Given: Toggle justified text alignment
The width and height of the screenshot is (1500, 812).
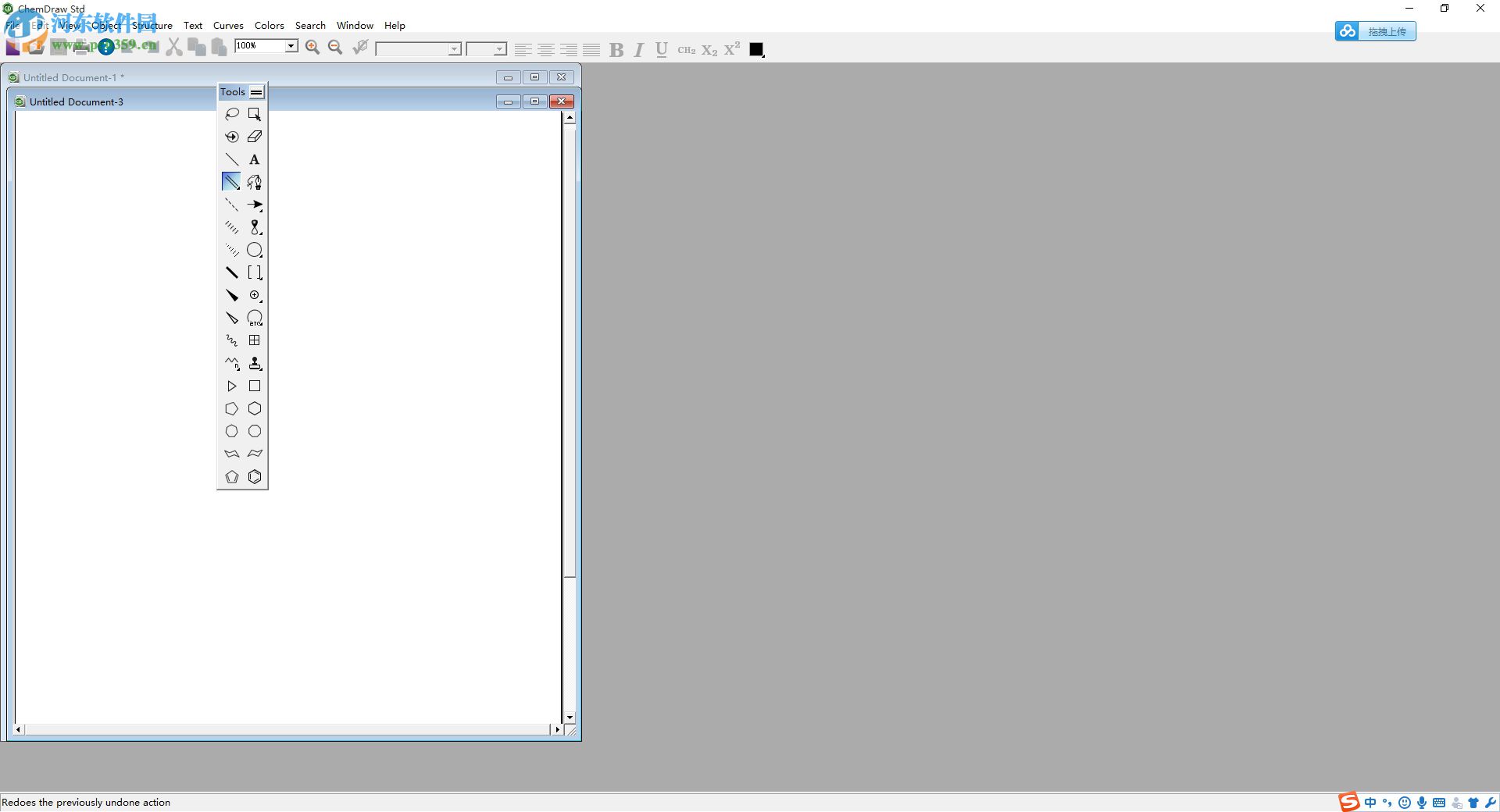Looking at the screenshot, I should [x=591, y=50].
